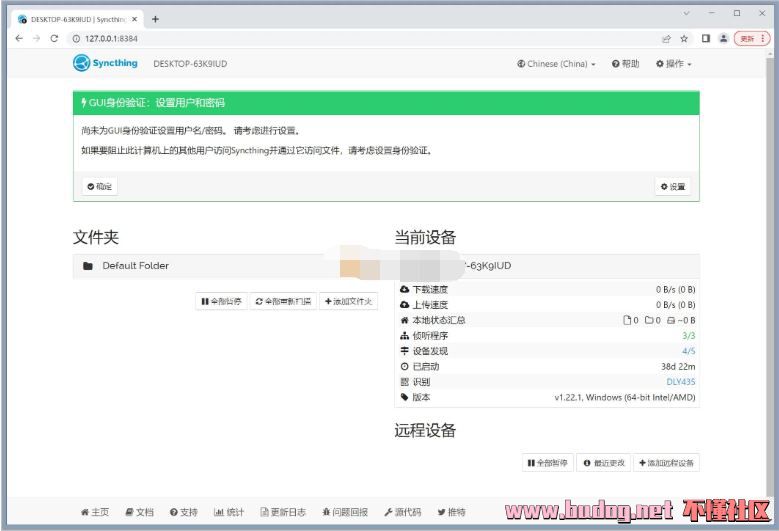
Task: Click the listeners sitemap icon
Action: click(x=404, y=336)
